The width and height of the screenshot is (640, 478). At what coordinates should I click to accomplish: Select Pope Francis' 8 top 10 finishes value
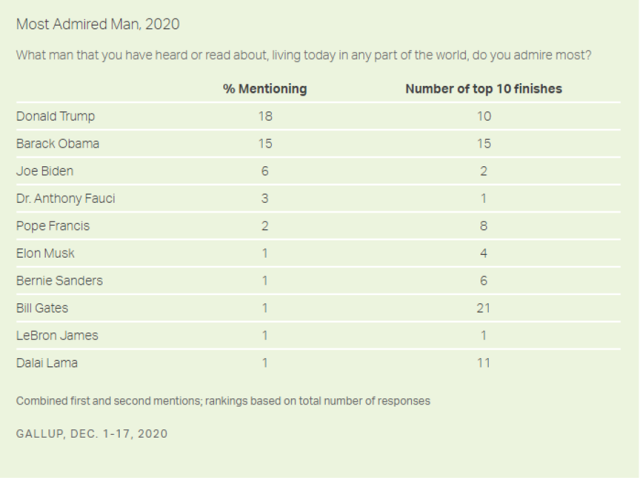pyautogui.click(x=483, y=226)
